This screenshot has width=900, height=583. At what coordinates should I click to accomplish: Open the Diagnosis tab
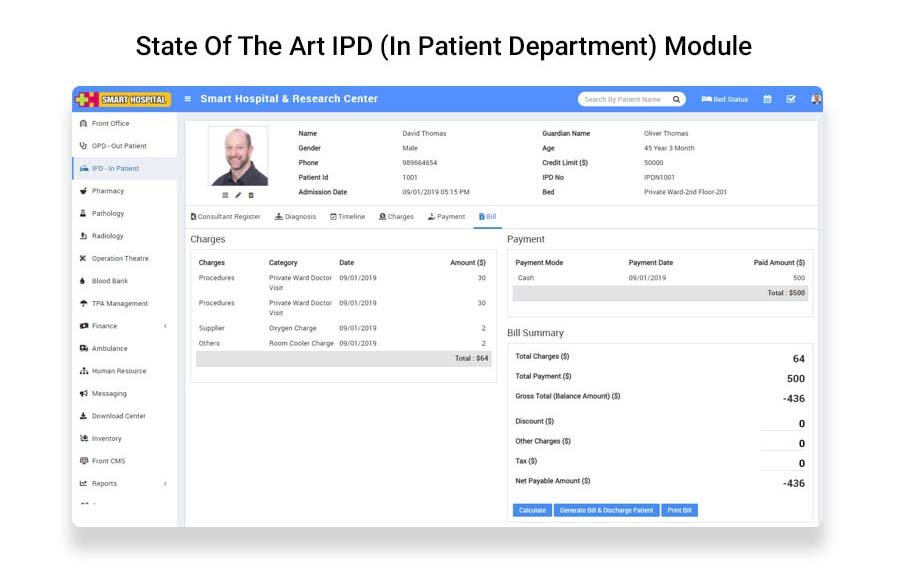click(x=295, y=216)
